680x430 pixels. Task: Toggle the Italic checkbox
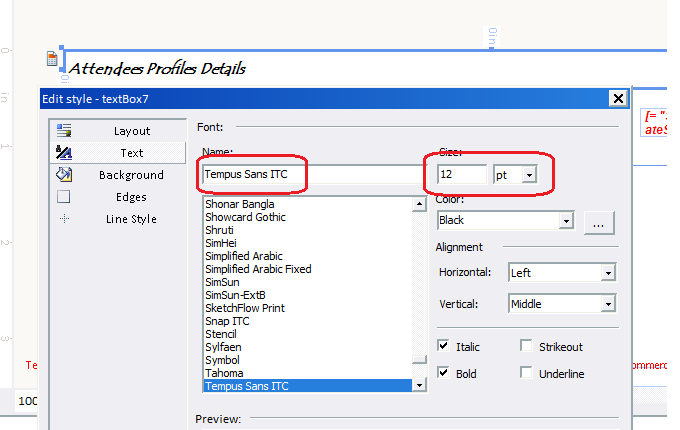tap(443, 345)
